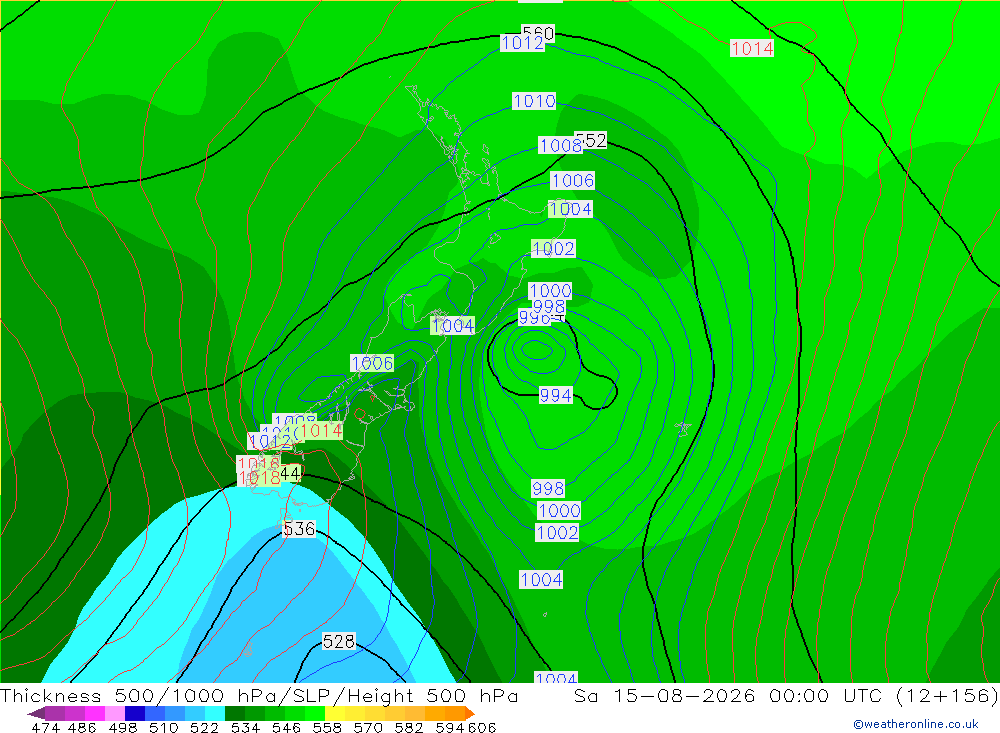Click the 1002 isobar label south of the low
This screenshot has width=1000, height=733.
coord(557,532)
